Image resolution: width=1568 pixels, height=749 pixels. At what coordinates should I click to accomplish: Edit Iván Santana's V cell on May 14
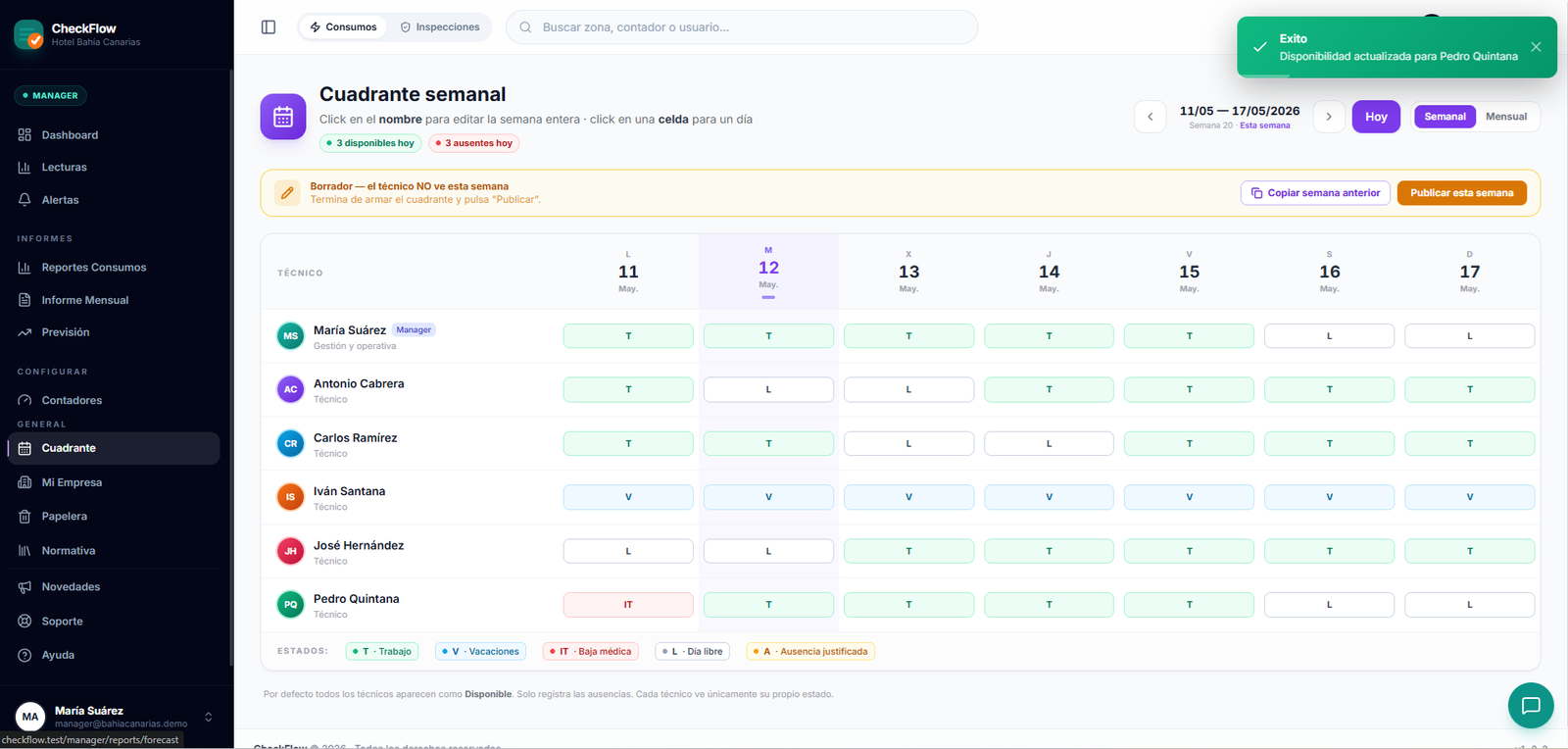pos(1049,497)
